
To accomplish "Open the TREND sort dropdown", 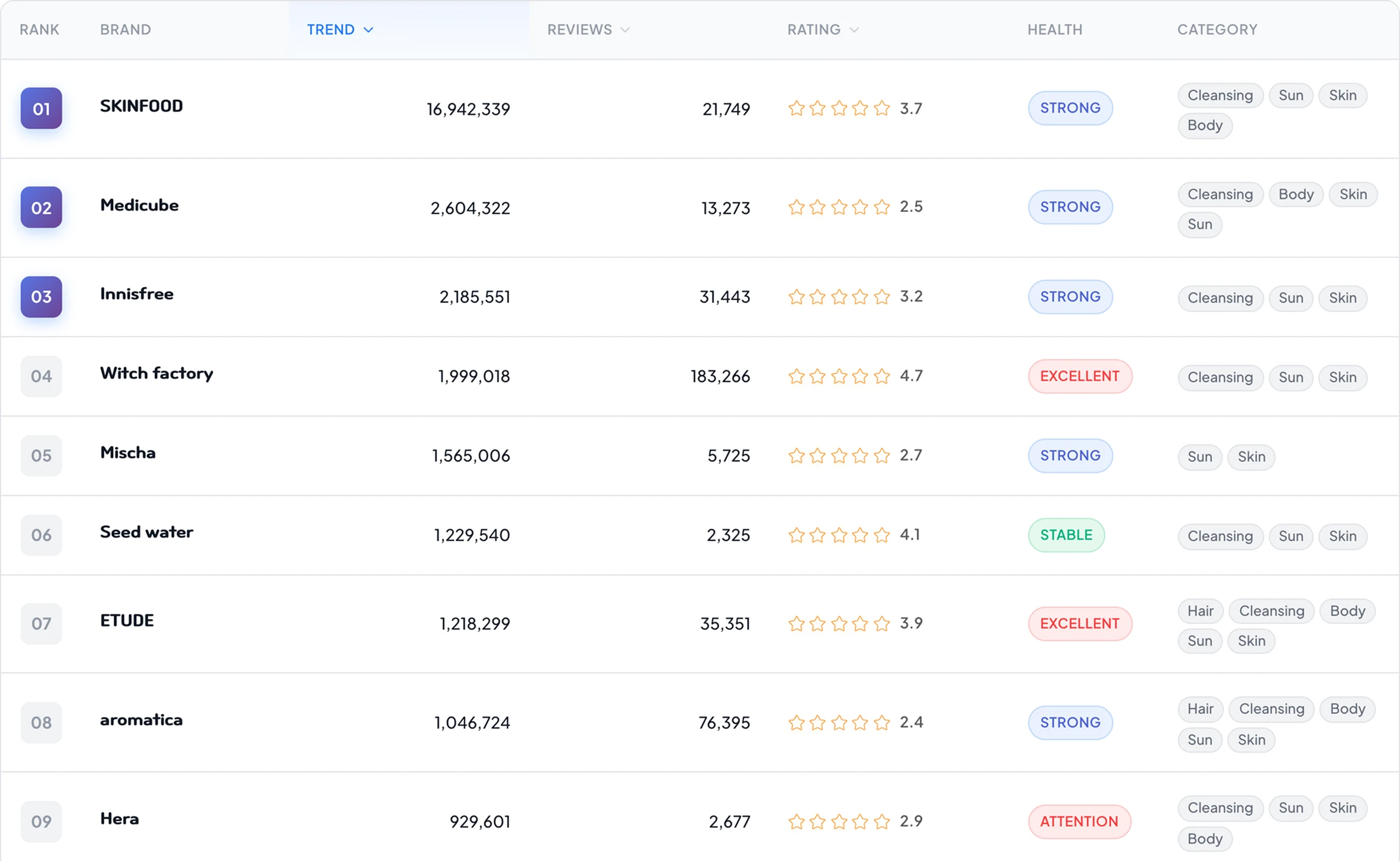I will click(x=339, y=29).
